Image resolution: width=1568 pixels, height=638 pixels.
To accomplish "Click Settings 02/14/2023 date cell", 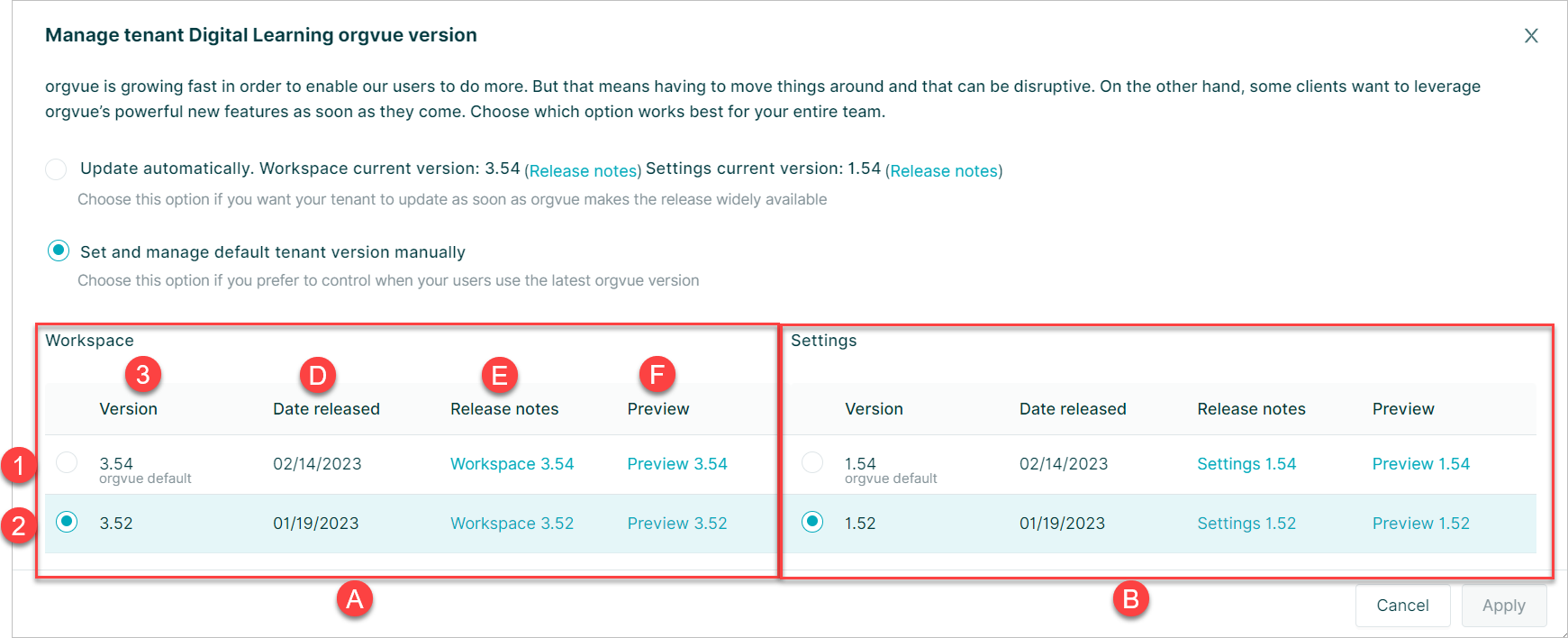I will click(x=1064, y=464).
